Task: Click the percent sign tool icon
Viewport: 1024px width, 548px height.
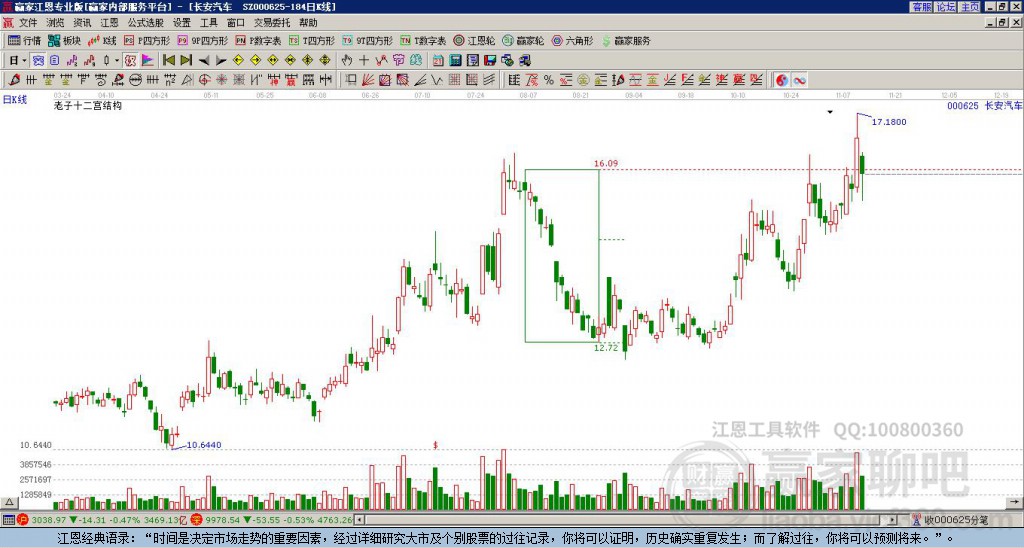Action: 549,80
